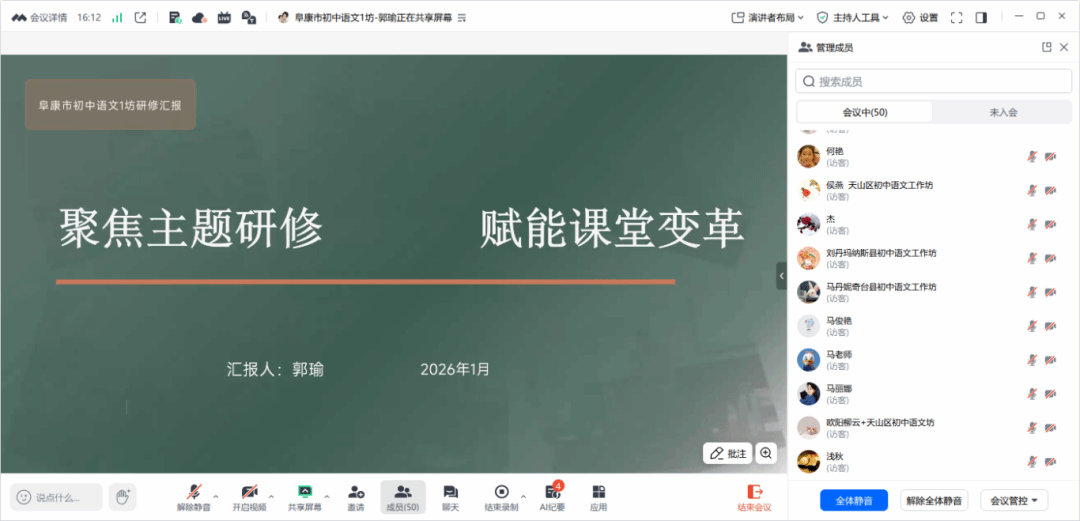The width and height of the screenshot is (1080, 521).
Task: Pop out the 管理成员 members panel
Action: coord(1047,47)
